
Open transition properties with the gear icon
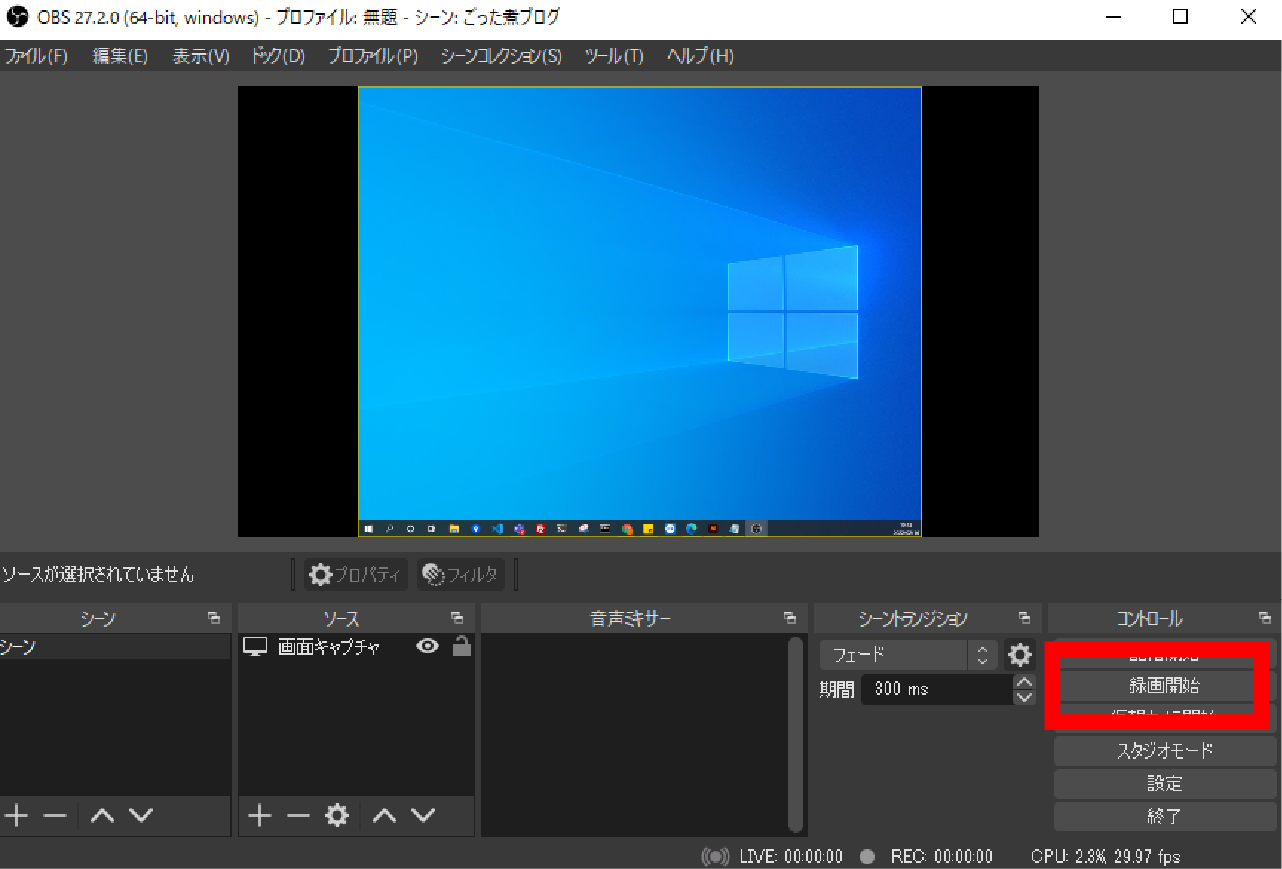click(x=1019, y=655)
